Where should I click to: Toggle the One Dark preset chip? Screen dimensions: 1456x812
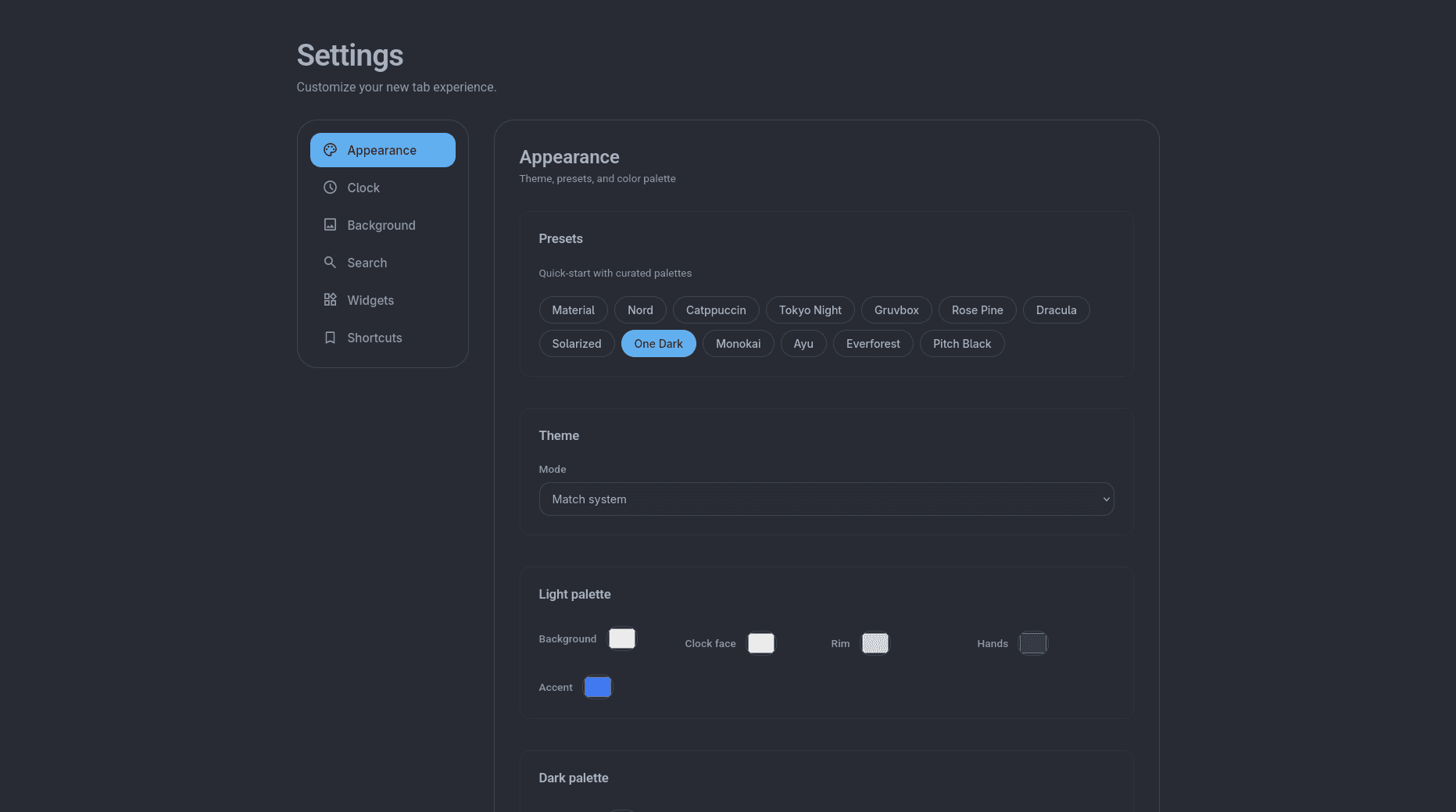pos(658,344)
